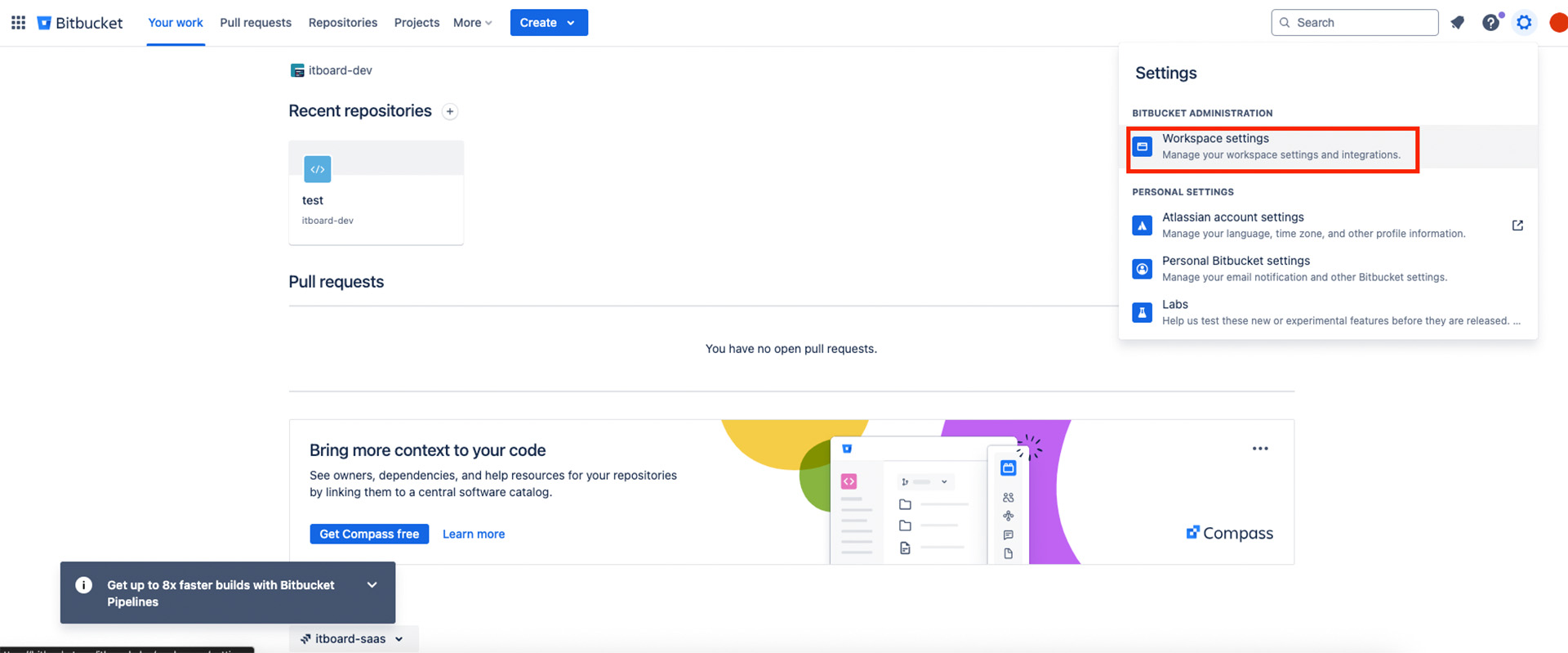Image resolution: width=1568 pixels, height=653 pixels.
Task: Select Workspace settings menu item
Action: pos(1272,147)
